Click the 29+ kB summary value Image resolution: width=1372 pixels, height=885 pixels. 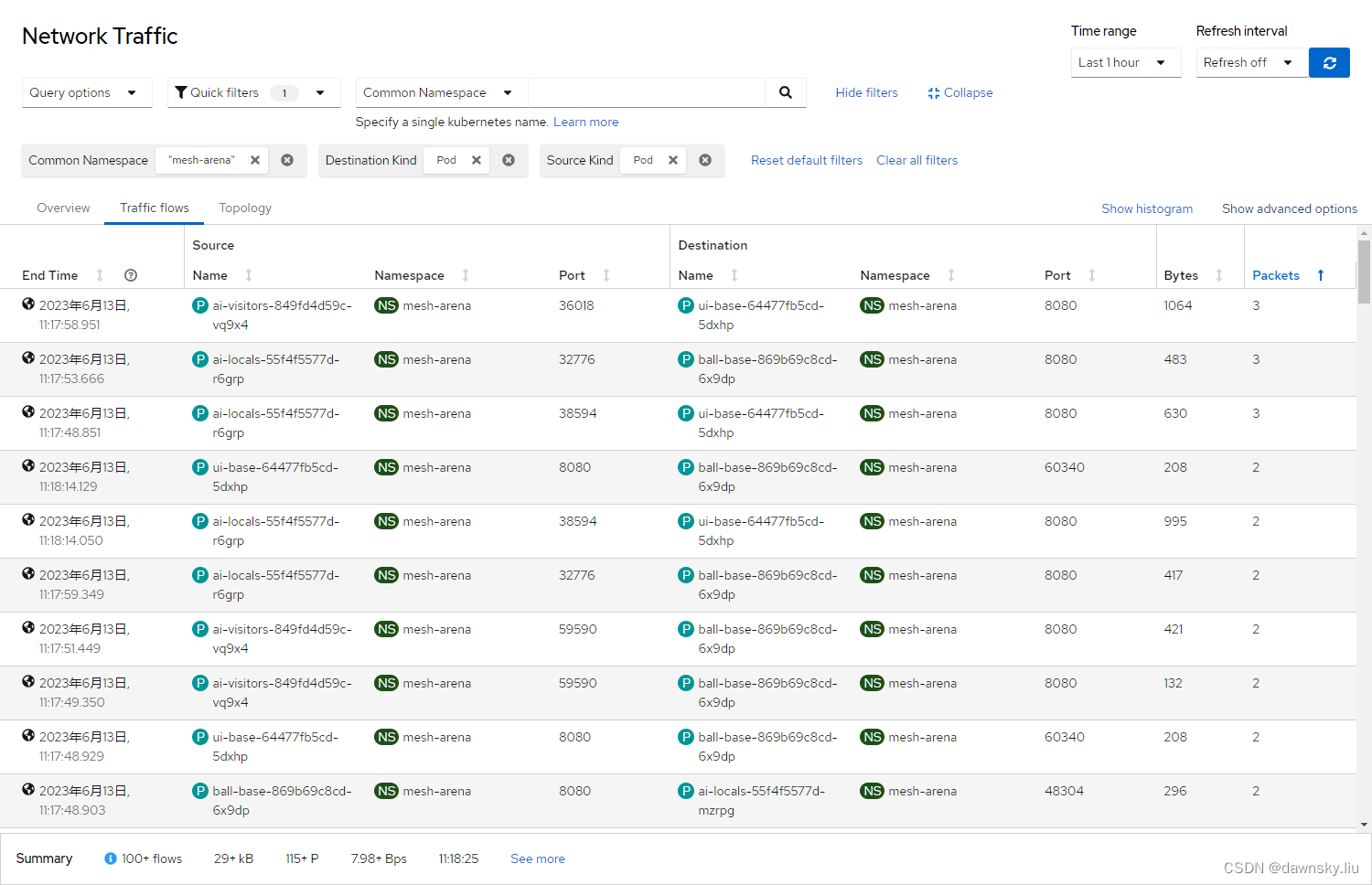coord(233,858)
